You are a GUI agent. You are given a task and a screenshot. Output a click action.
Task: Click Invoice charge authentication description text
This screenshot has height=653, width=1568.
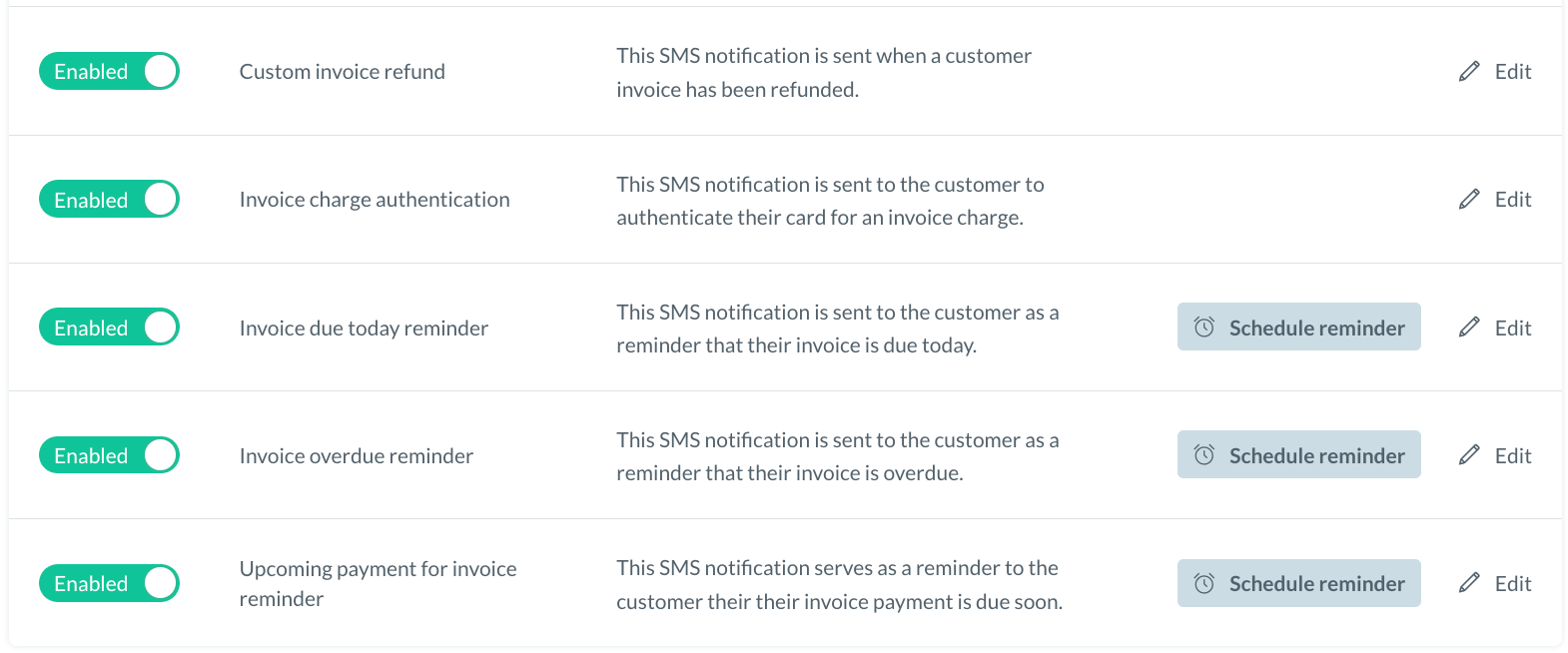point(829,201)
